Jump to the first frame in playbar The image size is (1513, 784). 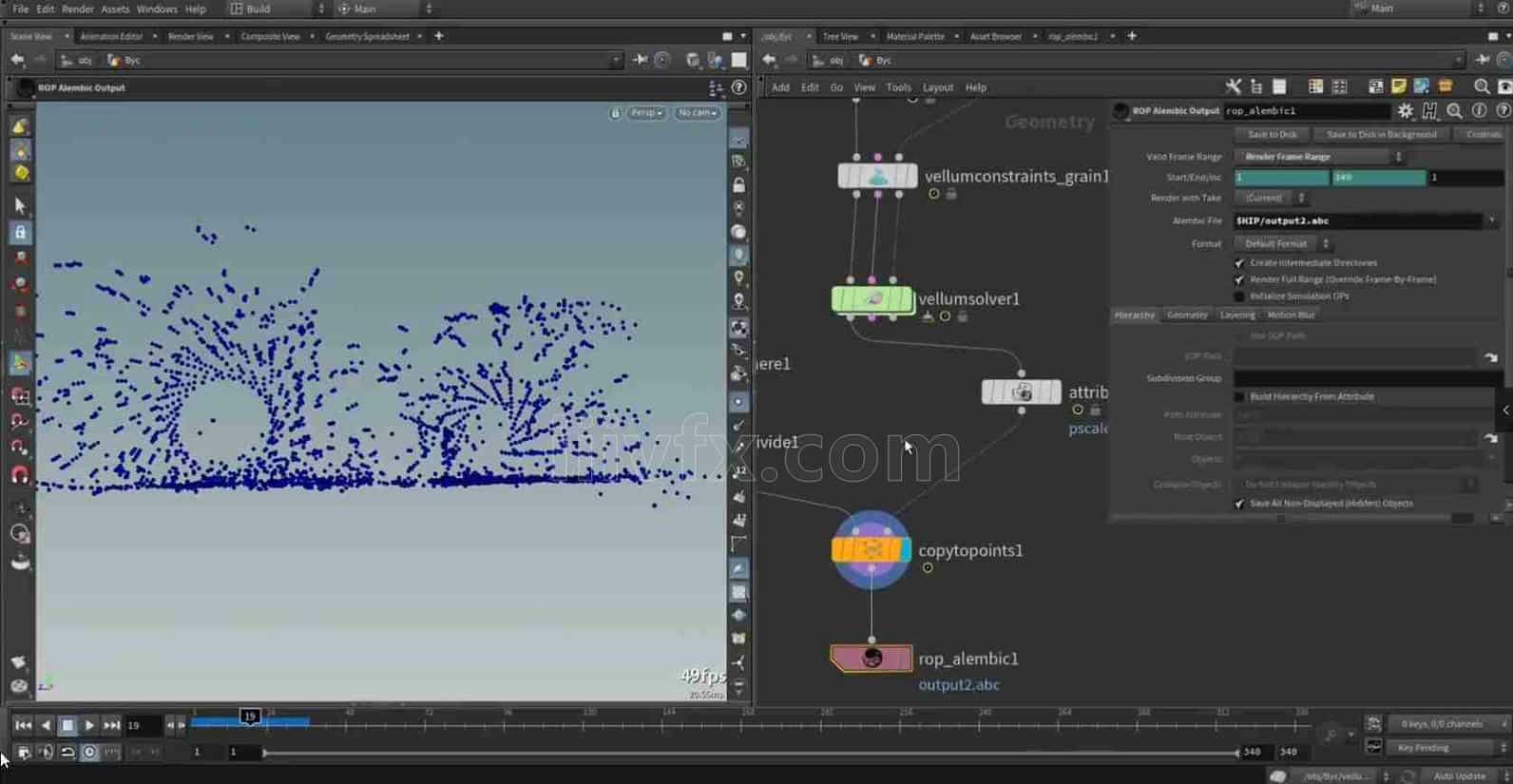23,725
